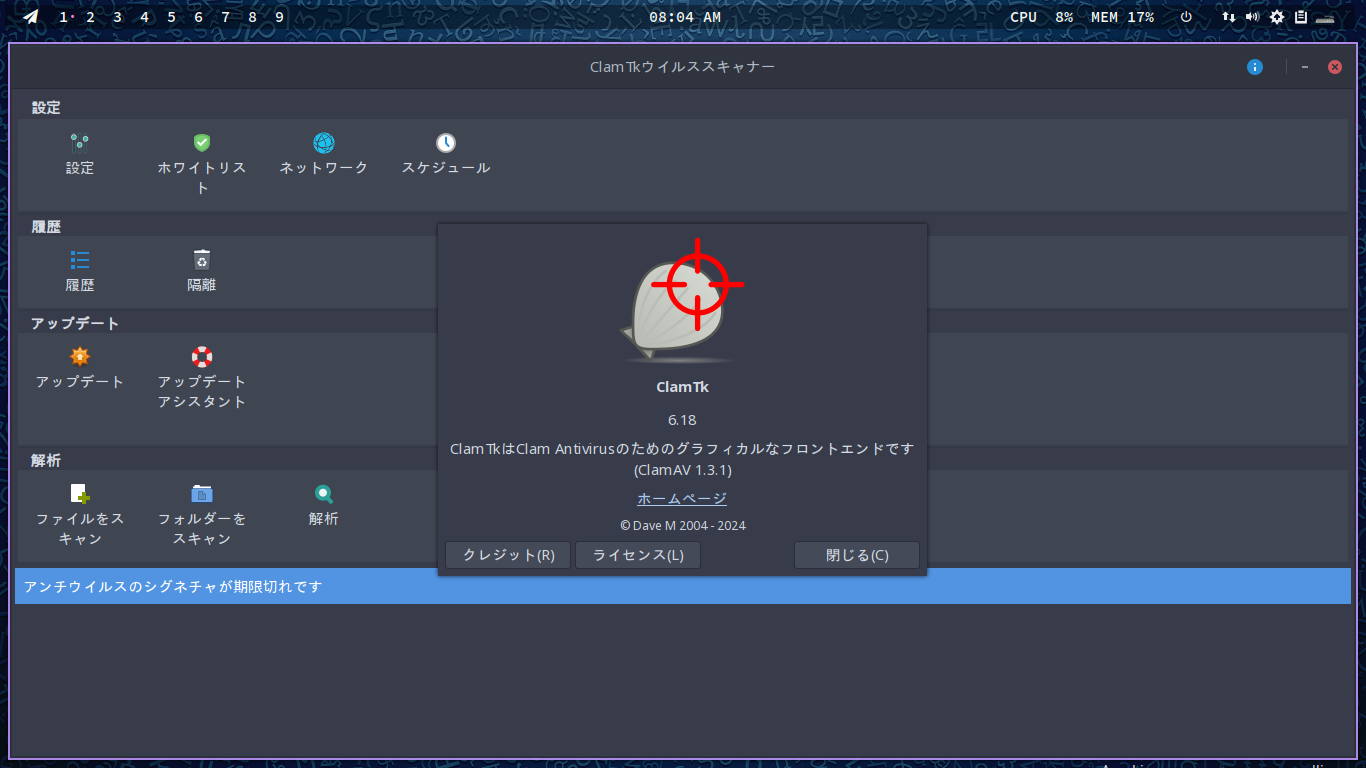
Task: Open the スケジュール clock icon
Action: pos(446,143)
